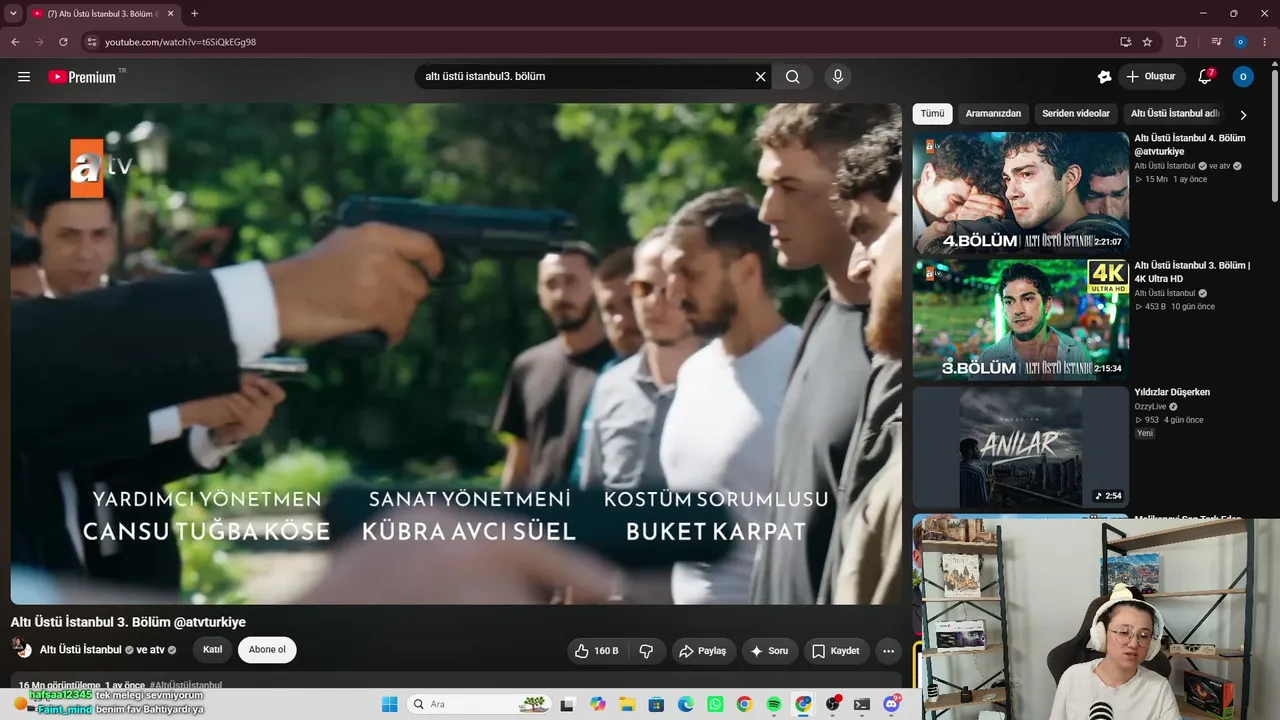This screenshot has height=720, width=1280.
Task: Open Task View on the taskbar
Action: click(x=567, y=704)
